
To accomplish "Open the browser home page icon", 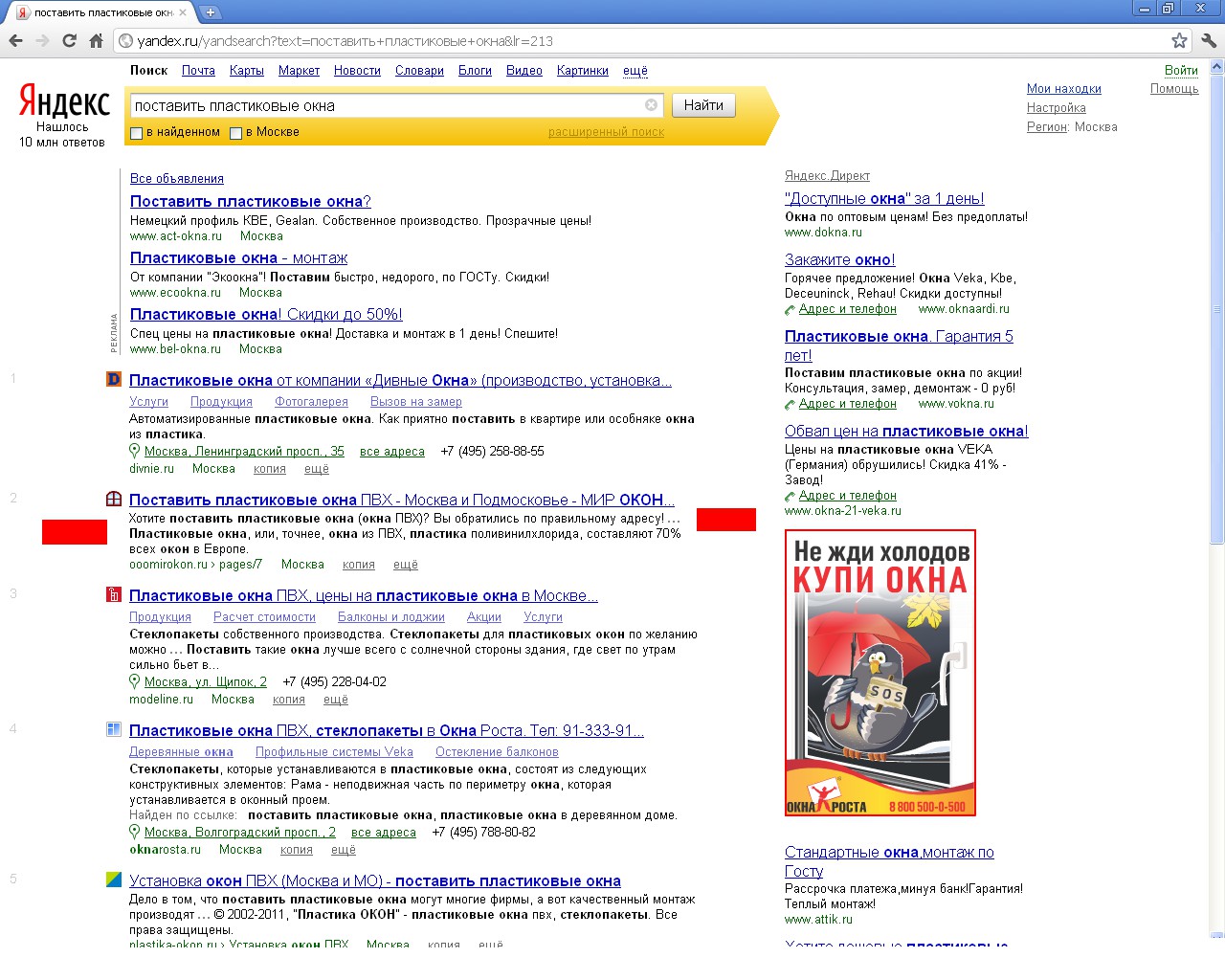I will tap(96, 40).
